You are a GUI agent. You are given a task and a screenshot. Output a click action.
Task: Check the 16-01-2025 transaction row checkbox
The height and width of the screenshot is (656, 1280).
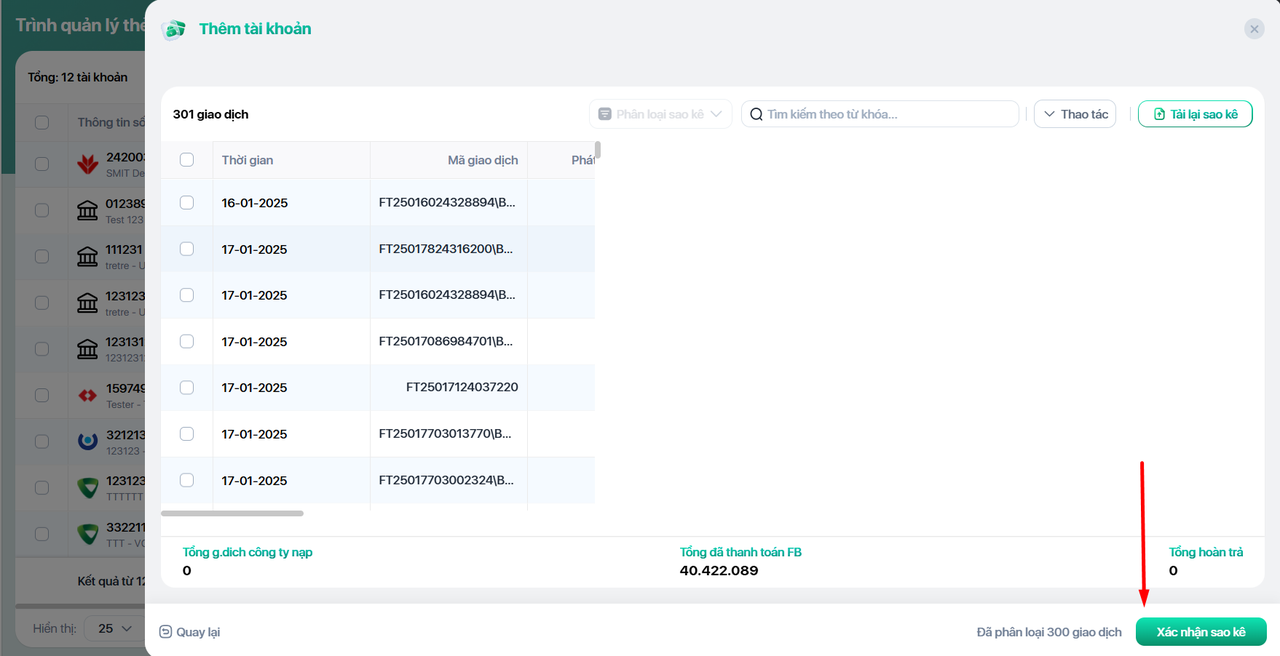click(187, 203)
